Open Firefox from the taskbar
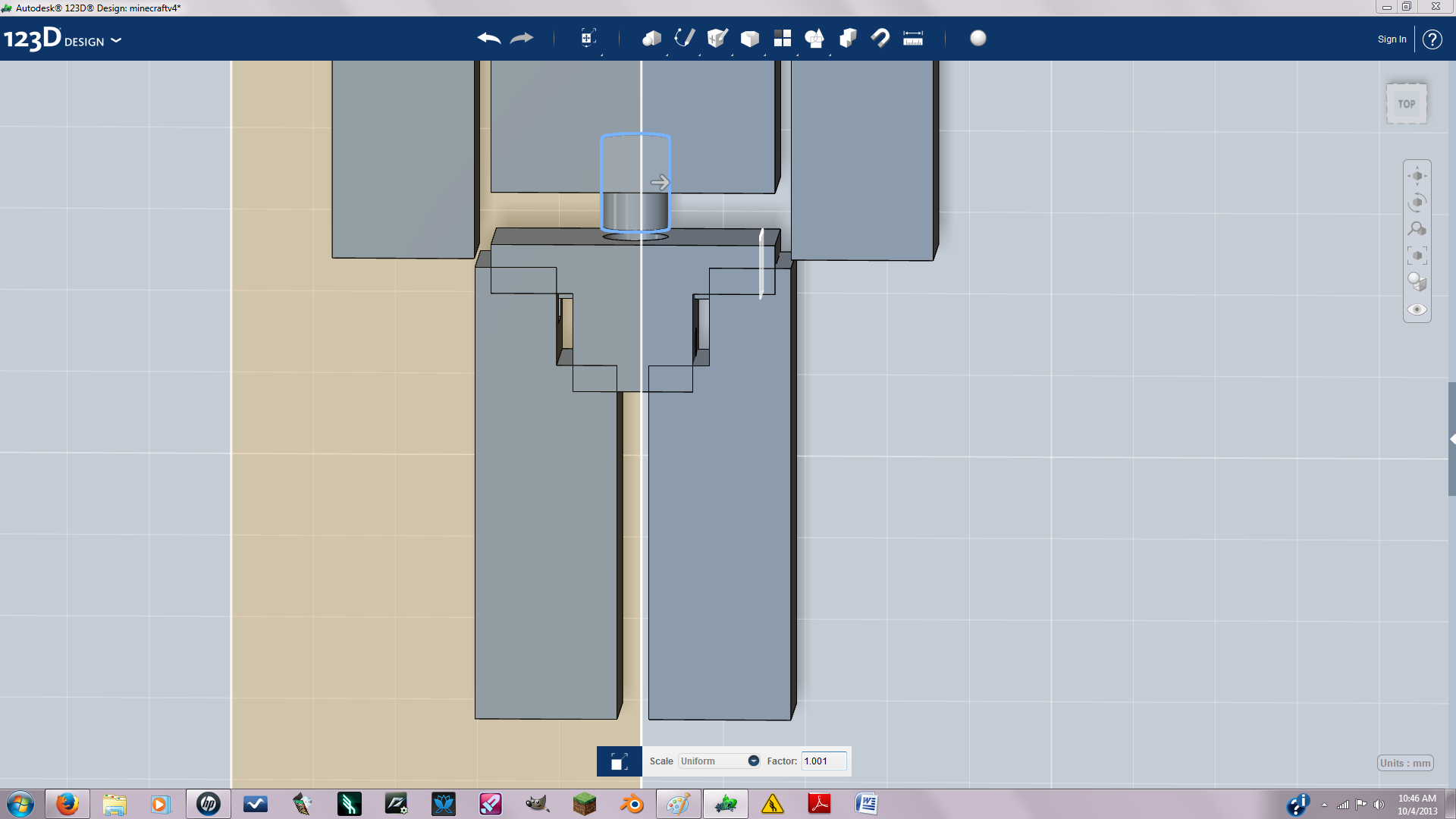Screen dimensions: 1456x819 (x=67, y=804)
